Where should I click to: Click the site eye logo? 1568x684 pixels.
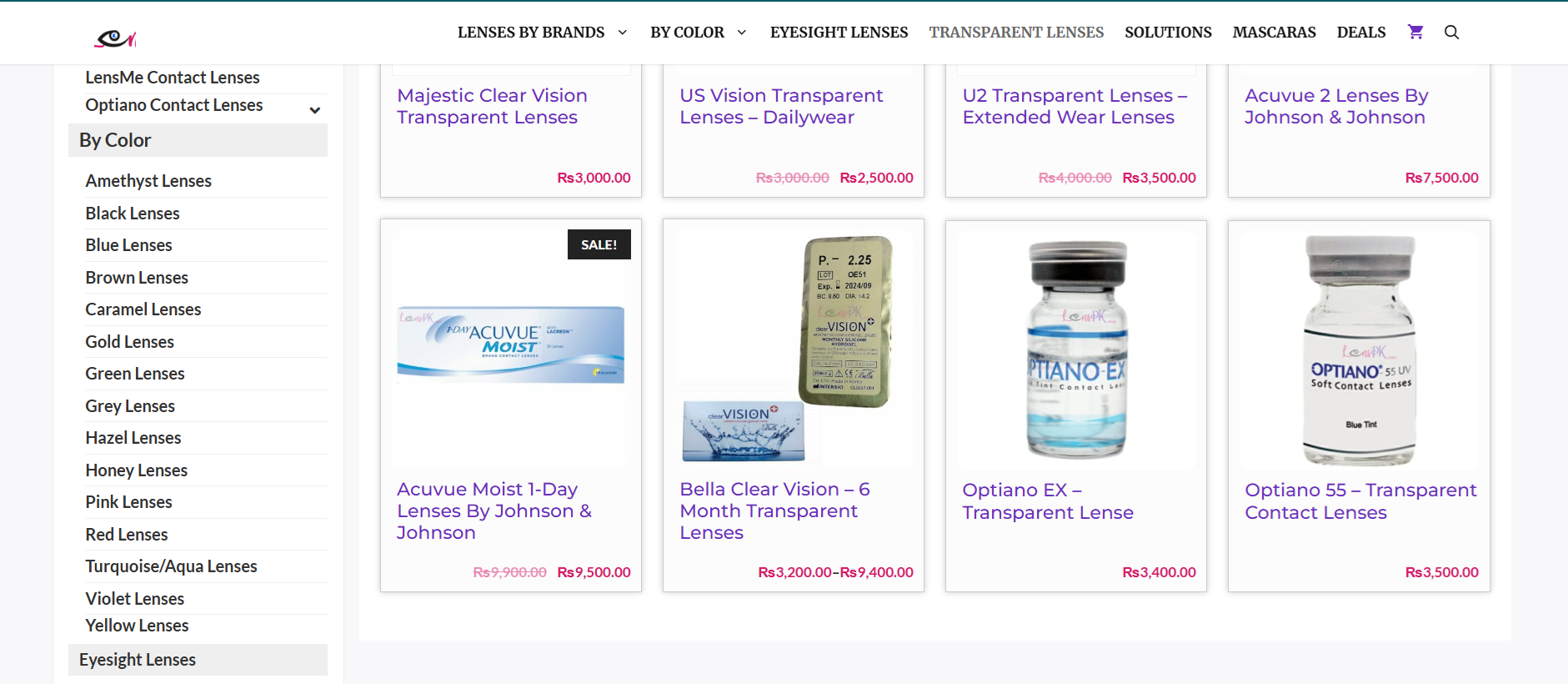[115, 38]
